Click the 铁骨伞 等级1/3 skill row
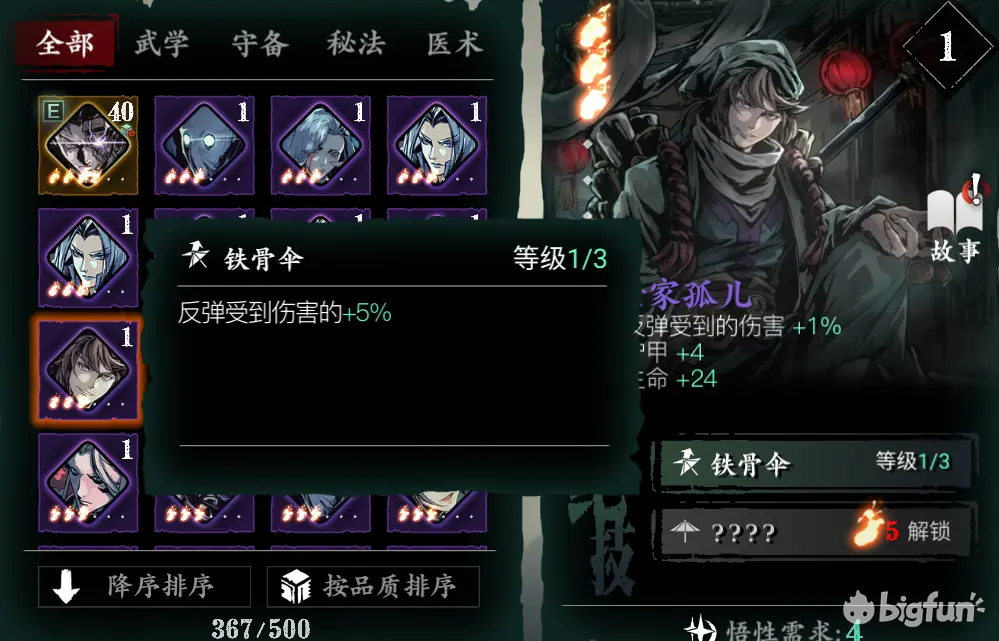The height and width of the screenshot is (641, 999). click(817, 463)
